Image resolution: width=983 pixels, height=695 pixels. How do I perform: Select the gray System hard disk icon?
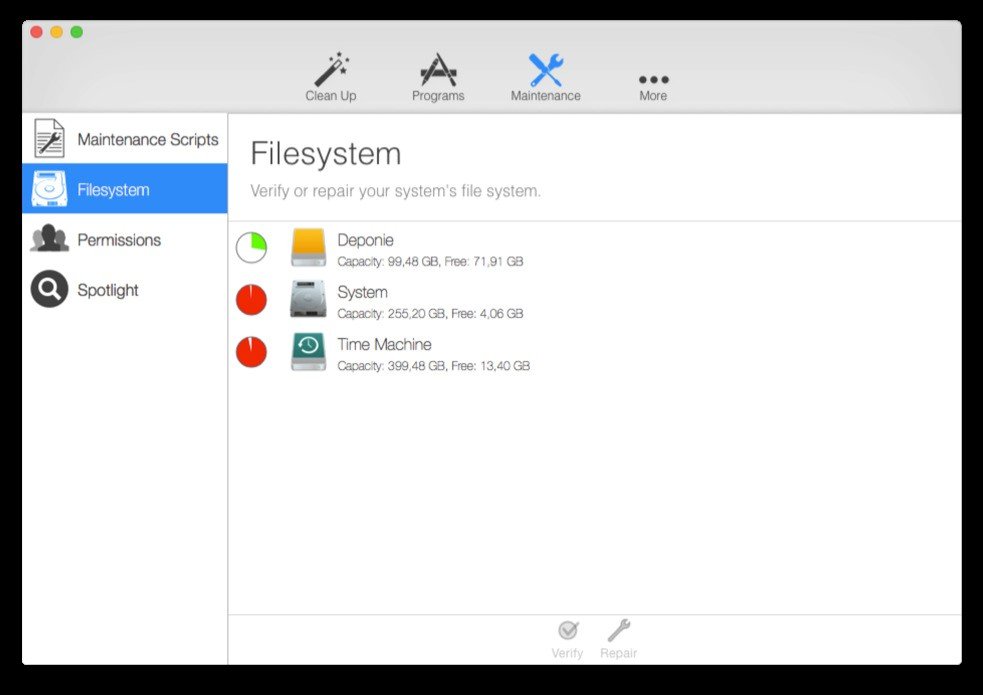point(308,299)
